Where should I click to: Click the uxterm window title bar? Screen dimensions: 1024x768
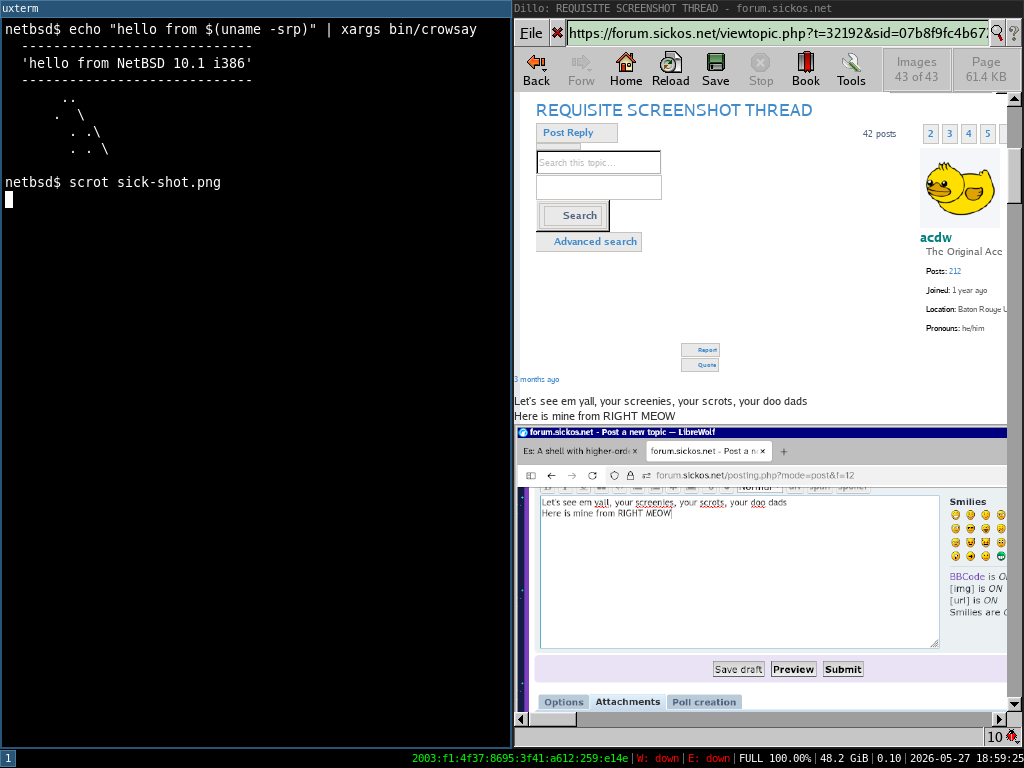(255, 8)
